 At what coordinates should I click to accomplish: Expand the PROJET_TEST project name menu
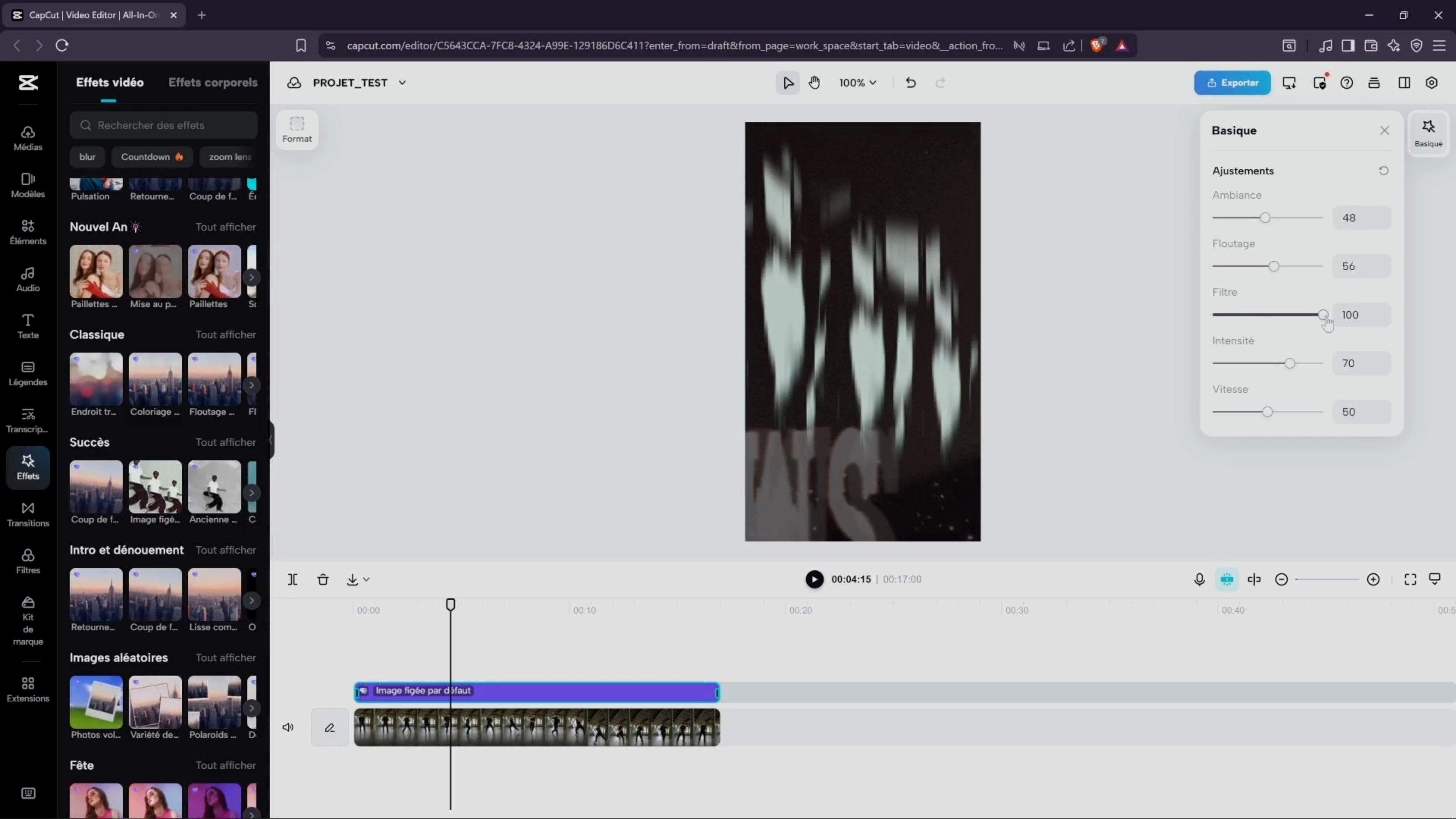pos(402,83)
